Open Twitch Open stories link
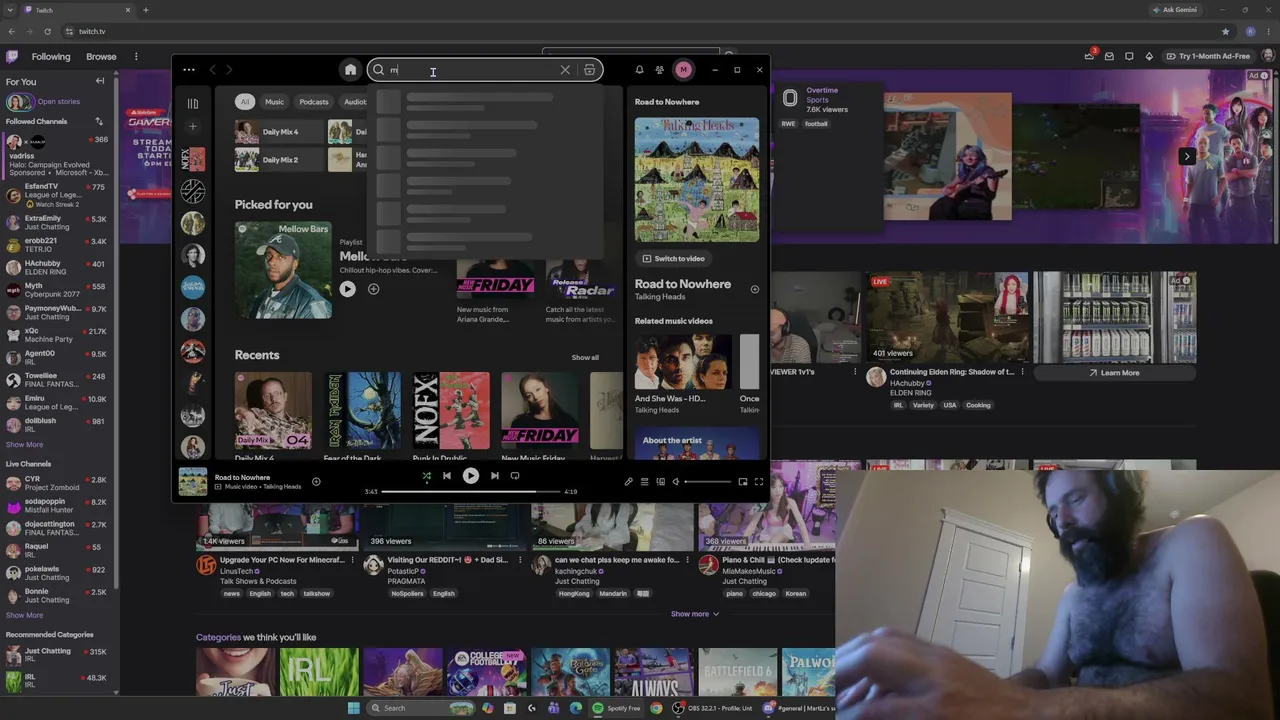 pyautogui.click(x=59, y=101)
